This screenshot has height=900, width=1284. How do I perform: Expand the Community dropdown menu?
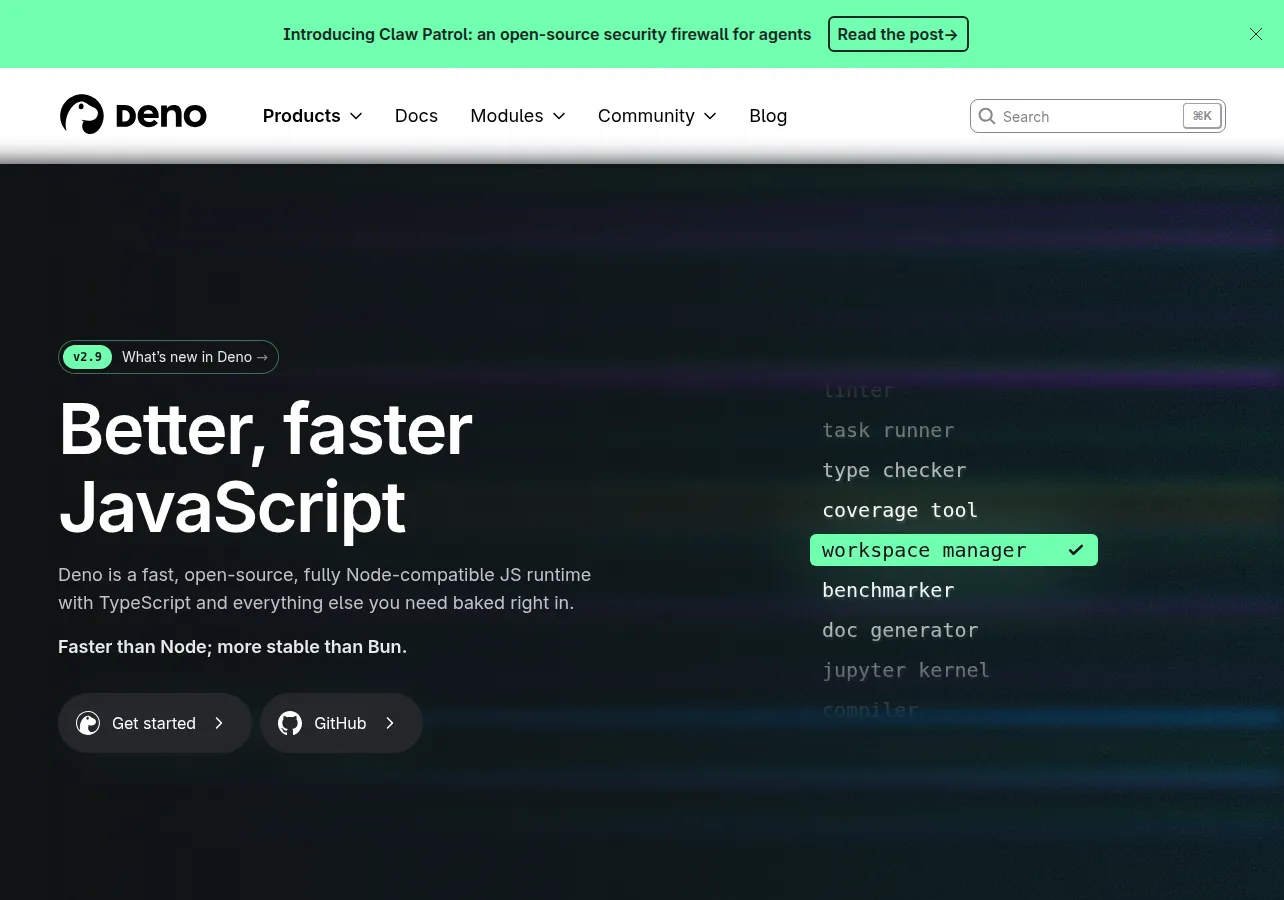pos(657,116)
